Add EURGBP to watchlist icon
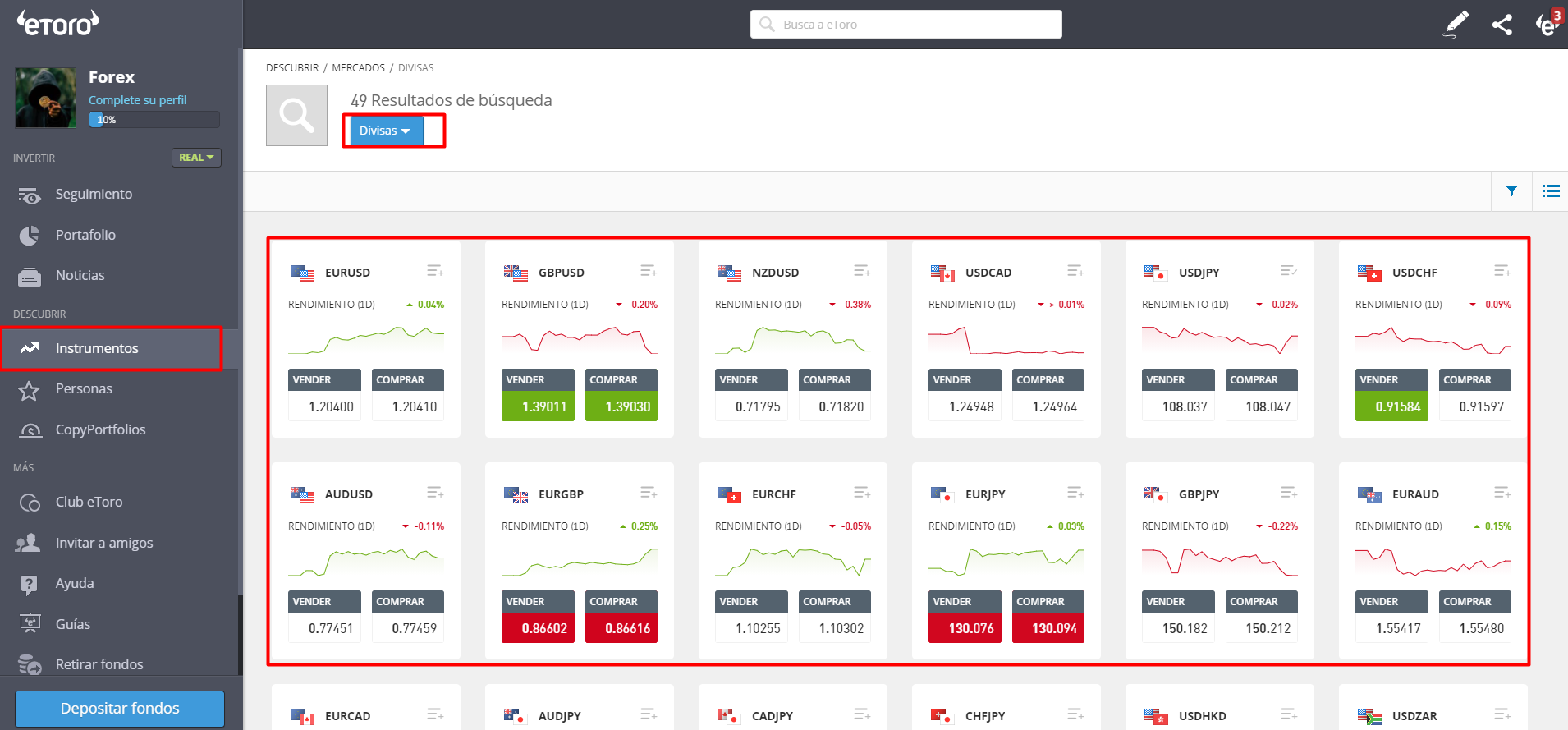Viewport: 1568px width, 730px height. tap(649, 493)
